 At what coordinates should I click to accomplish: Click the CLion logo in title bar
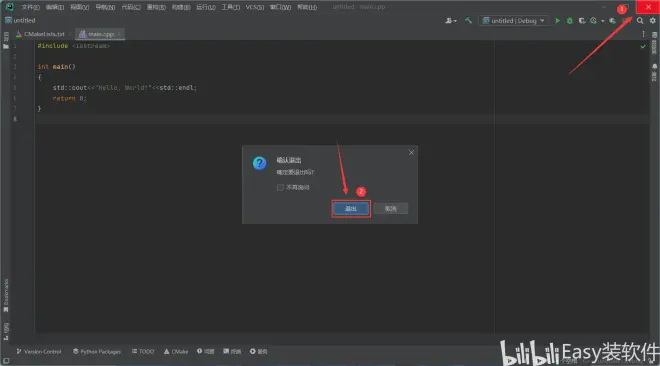(x=9, y=7)
